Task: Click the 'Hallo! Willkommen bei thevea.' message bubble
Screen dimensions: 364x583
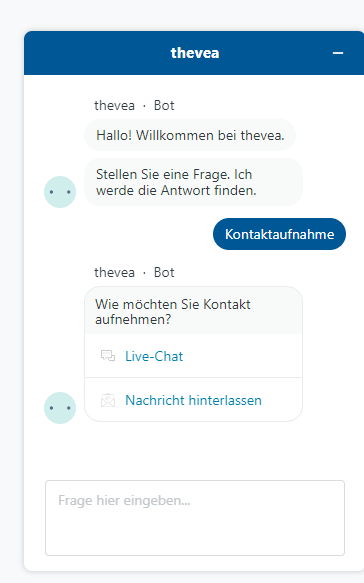Action: pyautogui.click(x=190, y=135)
